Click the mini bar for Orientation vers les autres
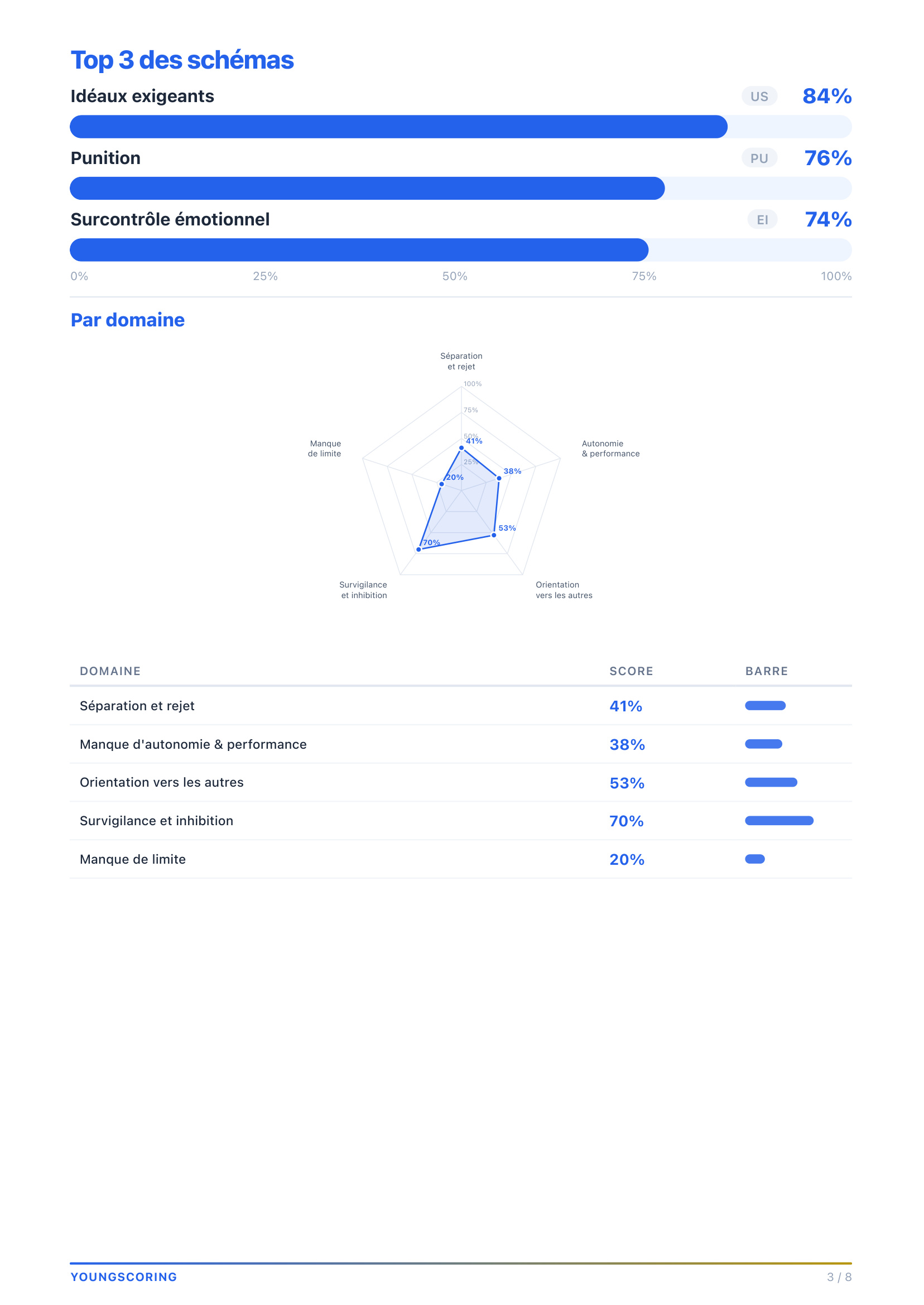 click(x=771, y=782)
